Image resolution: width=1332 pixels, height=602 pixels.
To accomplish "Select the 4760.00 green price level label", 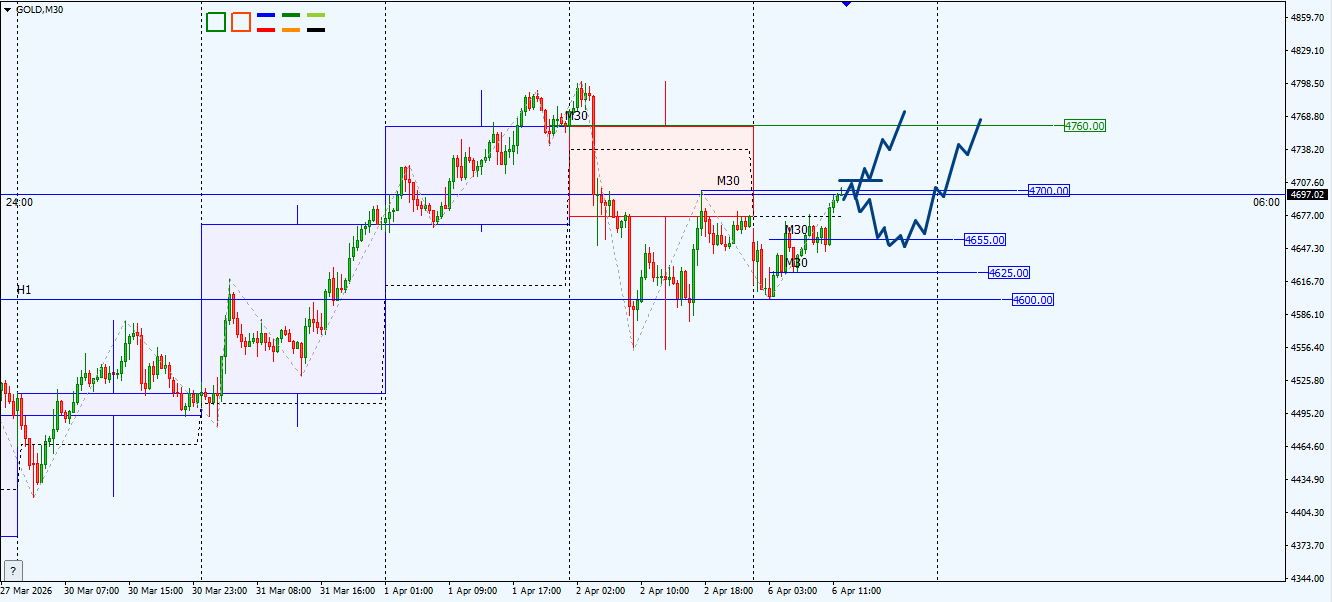I will click(x=1085, y=126).
